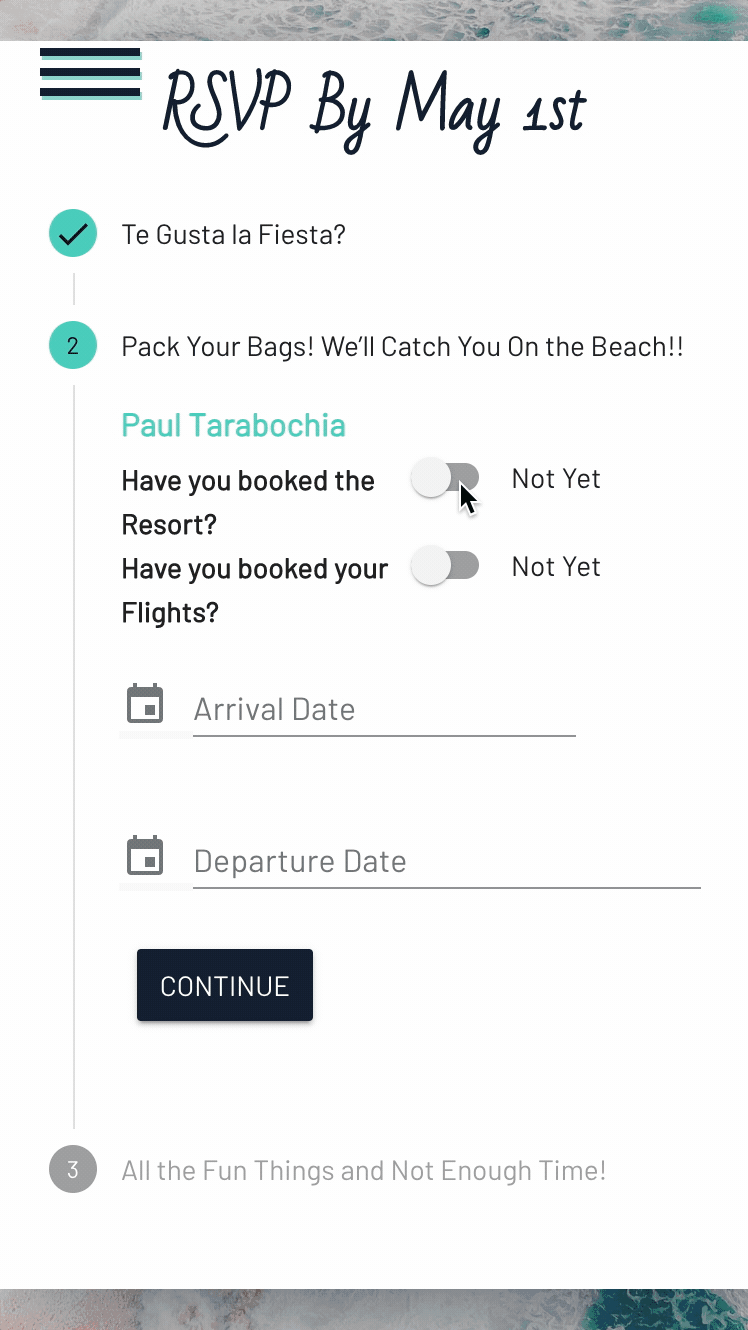Toggle the booked your Flights switch
This screenshot has height=1330, width=748.
point(446,566)
